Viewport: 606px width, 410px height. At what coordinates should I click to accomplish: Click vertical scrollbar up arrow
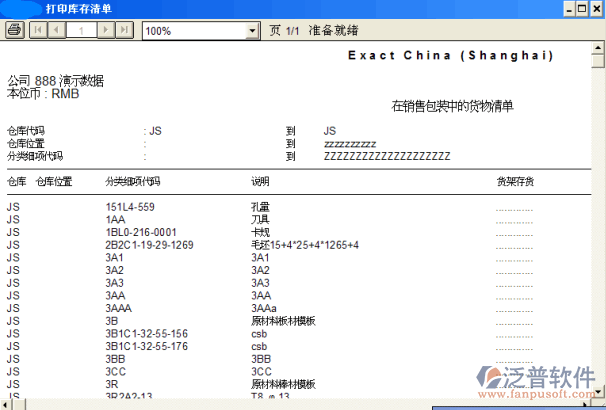598,48
